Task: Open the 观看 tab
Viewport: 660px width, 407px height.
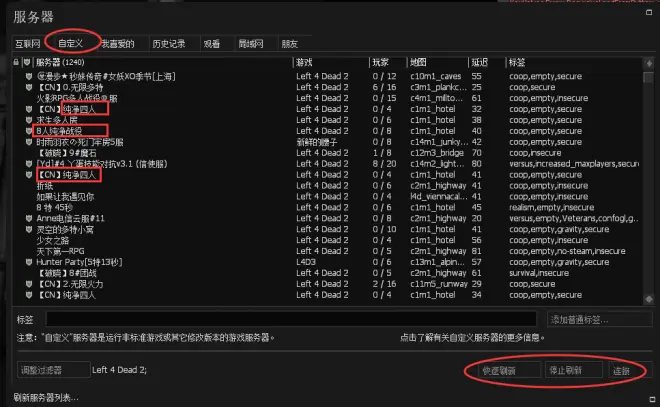Action: point(212,44)
